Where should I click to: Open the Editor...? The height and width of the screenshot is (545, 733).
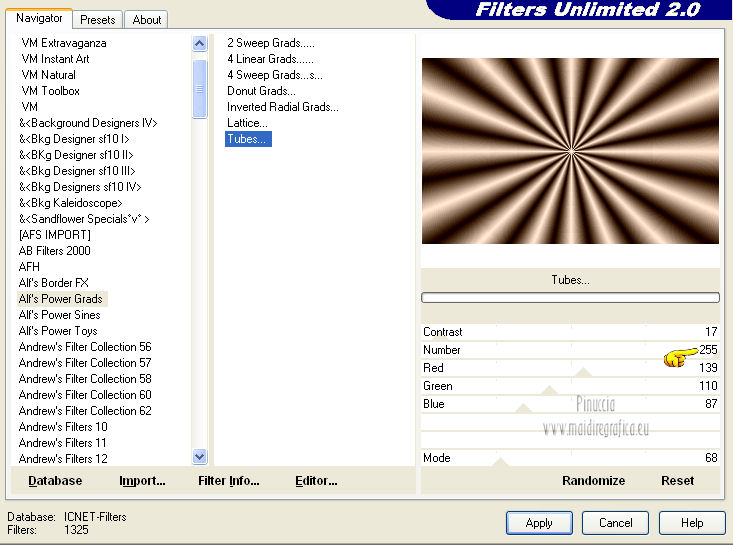(x=316, y=481)
